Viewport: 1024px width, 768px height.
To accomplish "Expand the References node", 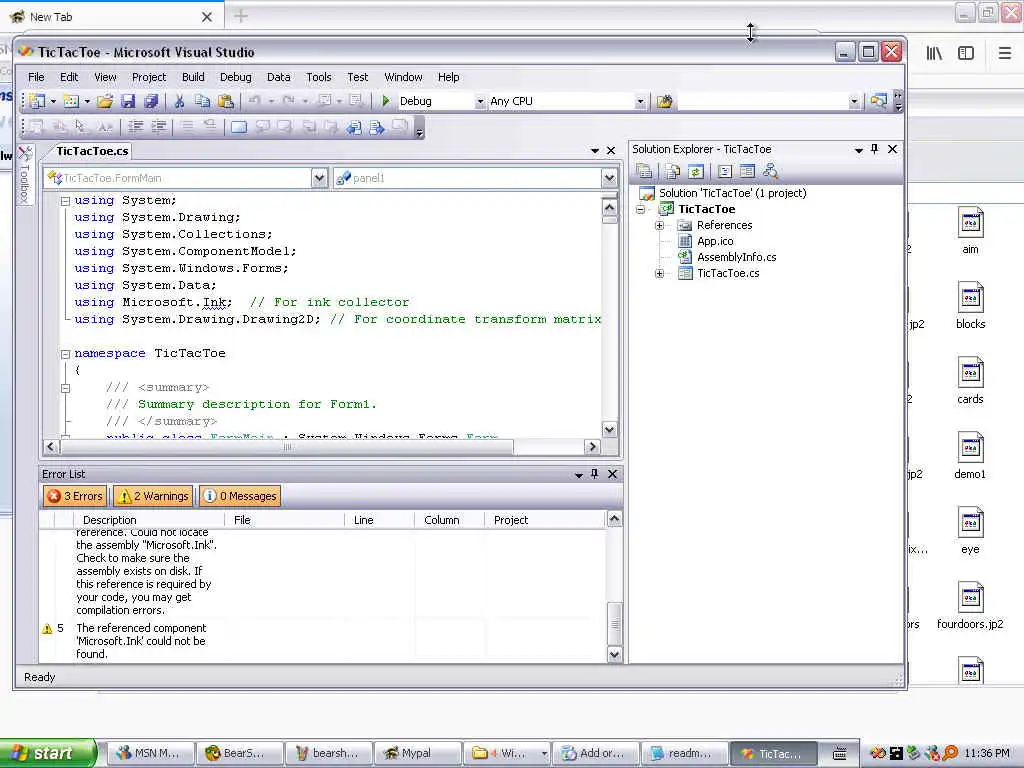I will click(660, 225).
